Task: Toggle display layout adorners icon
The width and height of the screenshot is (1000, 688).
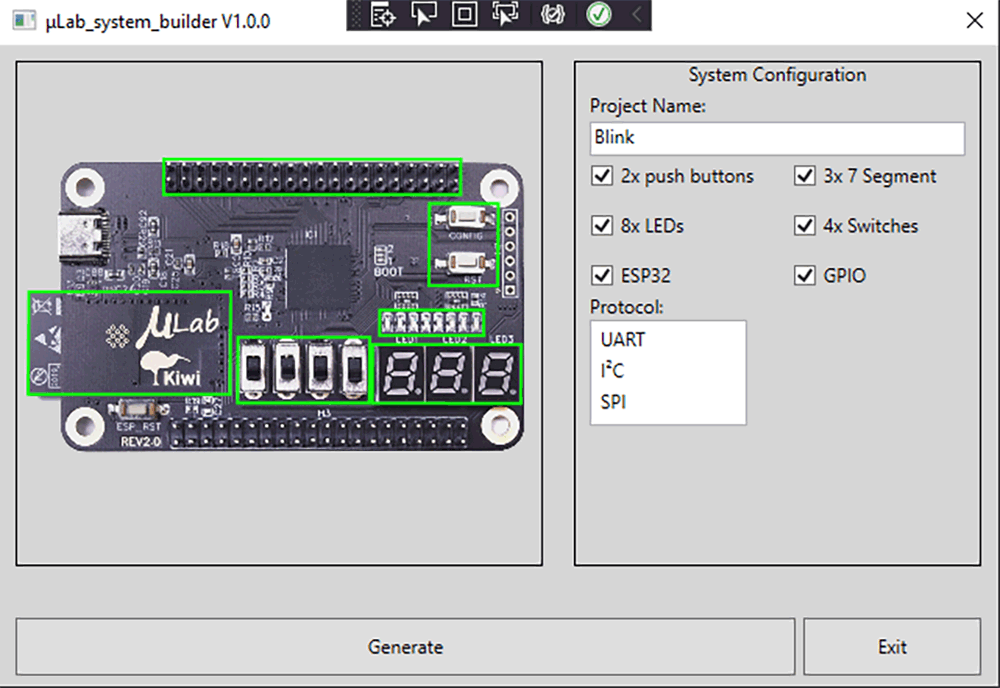Action: pos(464,15)
